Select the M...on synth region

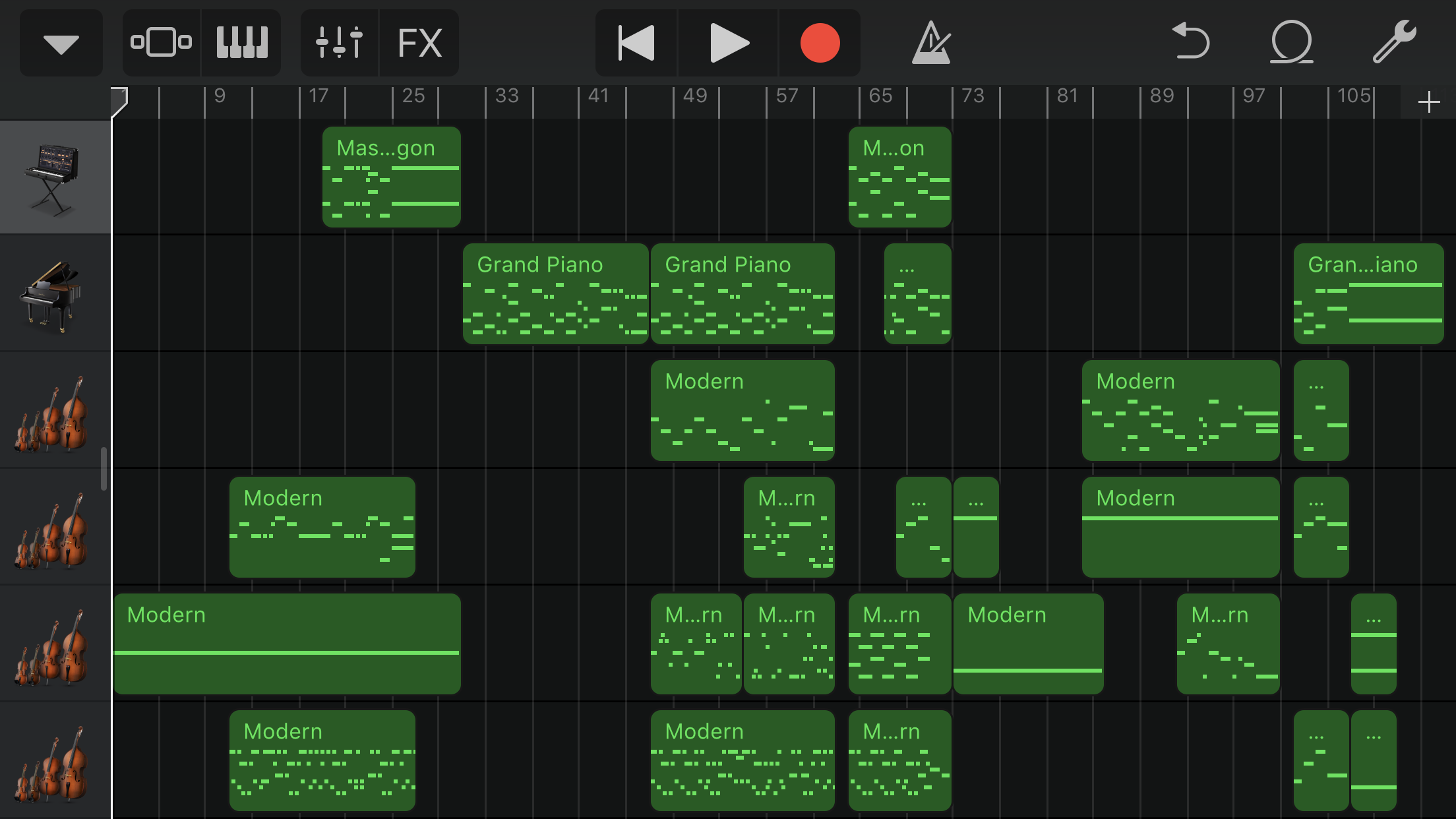(900, 177)
